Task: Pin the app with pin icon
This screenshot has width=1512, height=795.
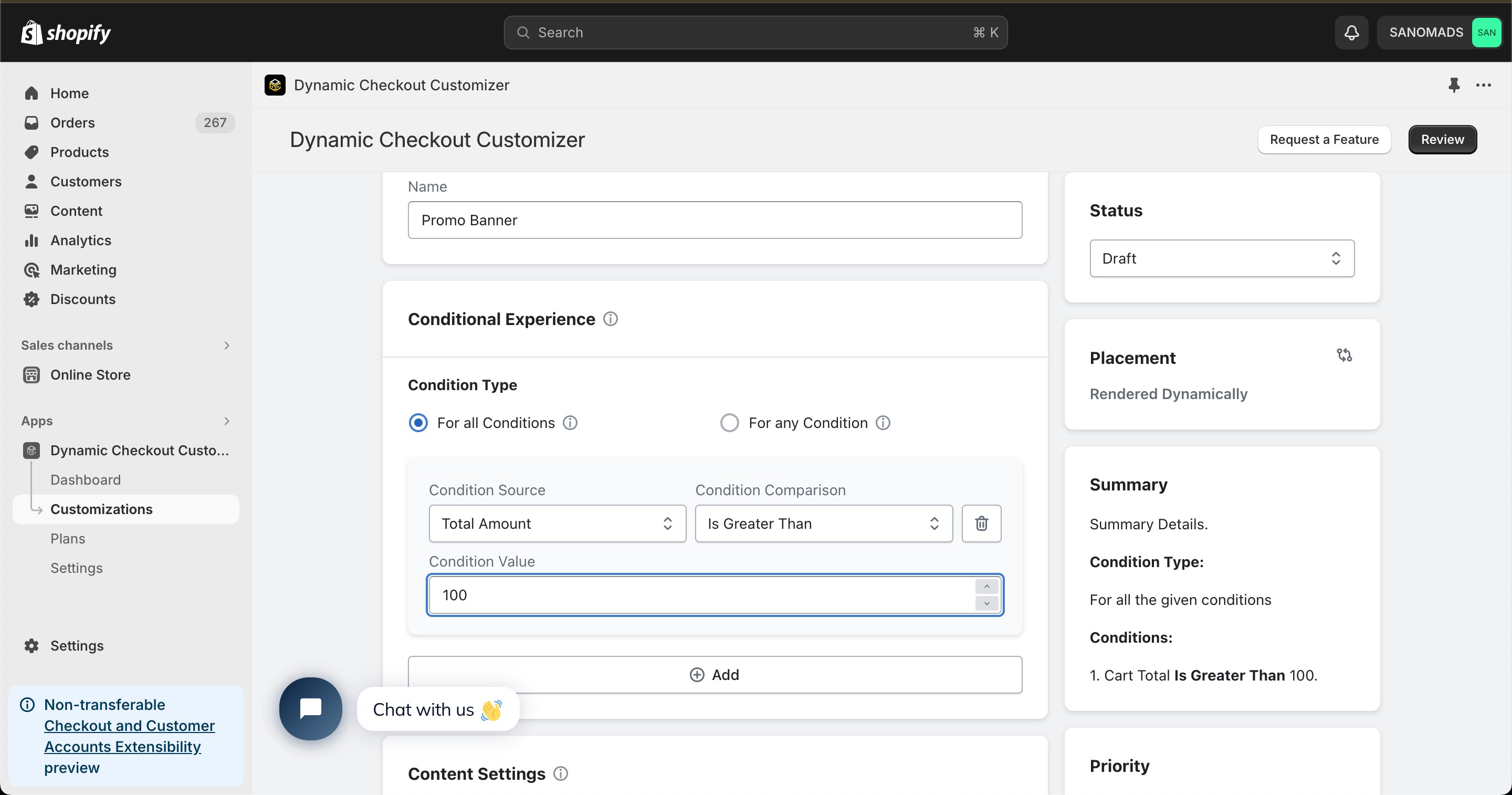Action: point(1454,85)
